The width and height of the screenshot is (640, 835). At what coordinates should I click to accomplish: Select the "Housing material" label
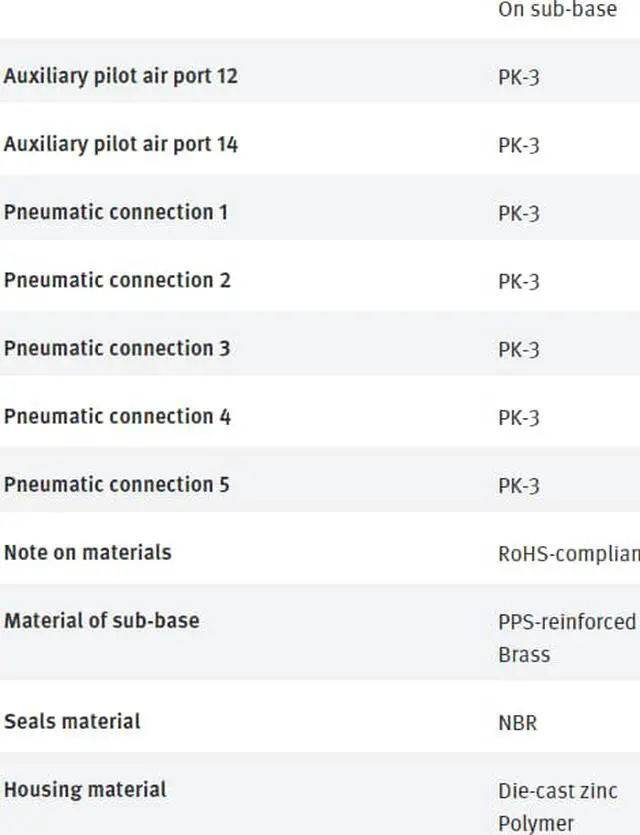(85, 789)
